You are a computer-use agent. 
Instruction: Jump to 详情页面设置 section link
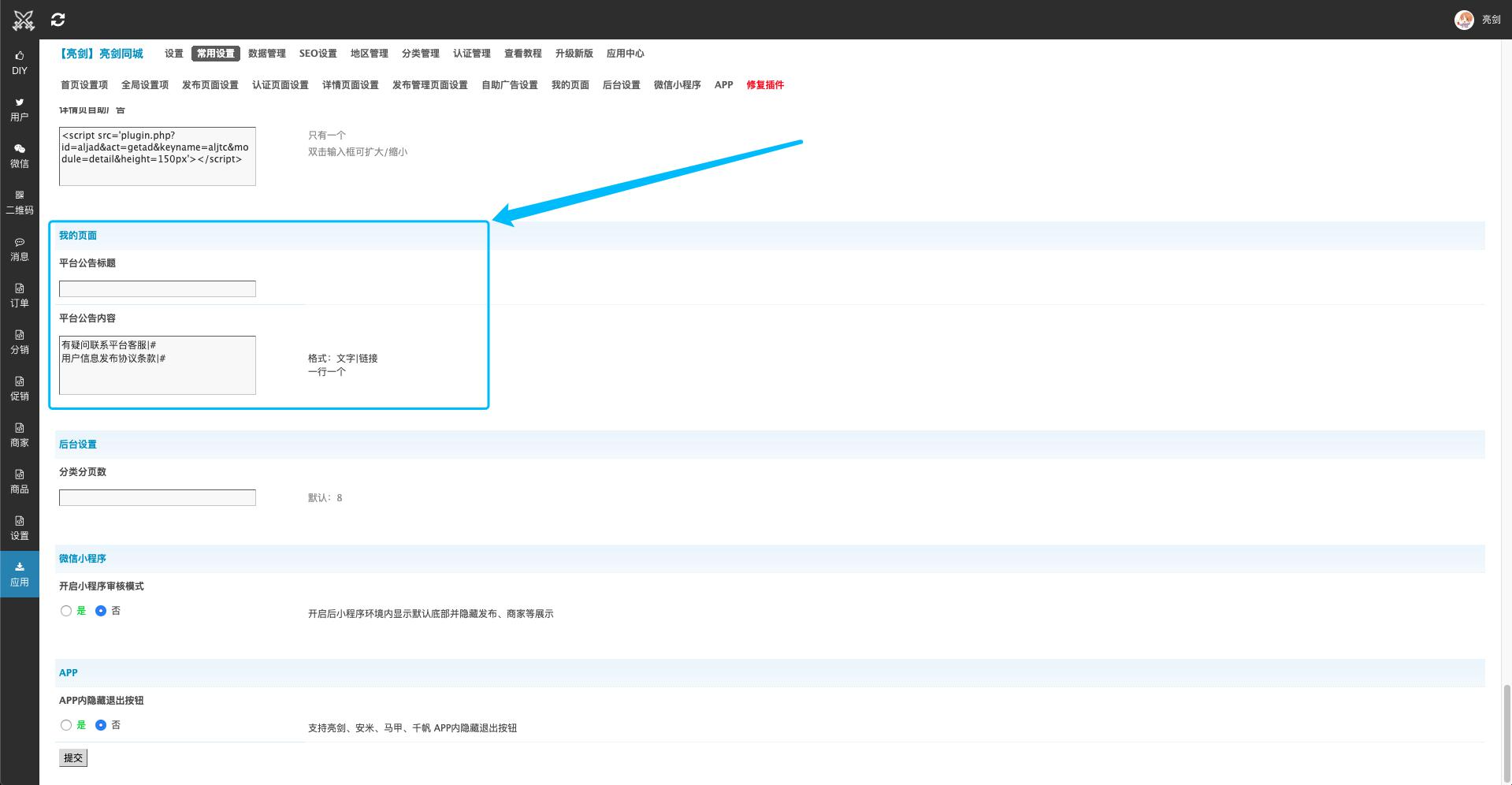[351, 85]
